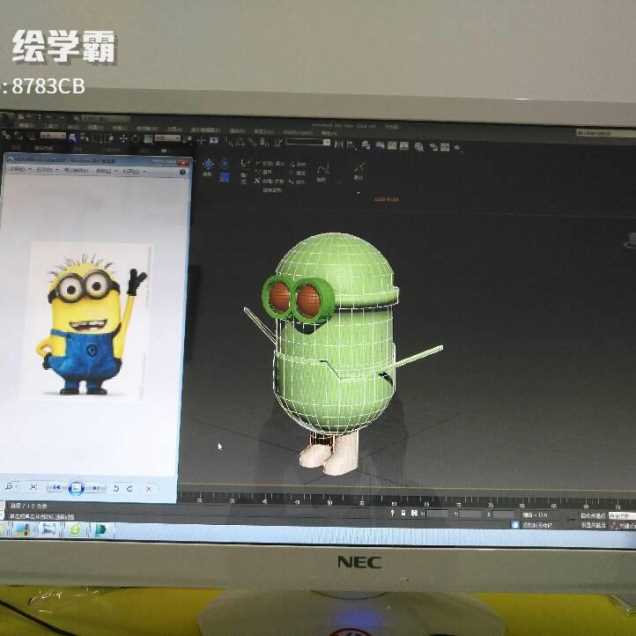
Task: Delete the image in Photo Viewer
Action: (x=148, y=489)
